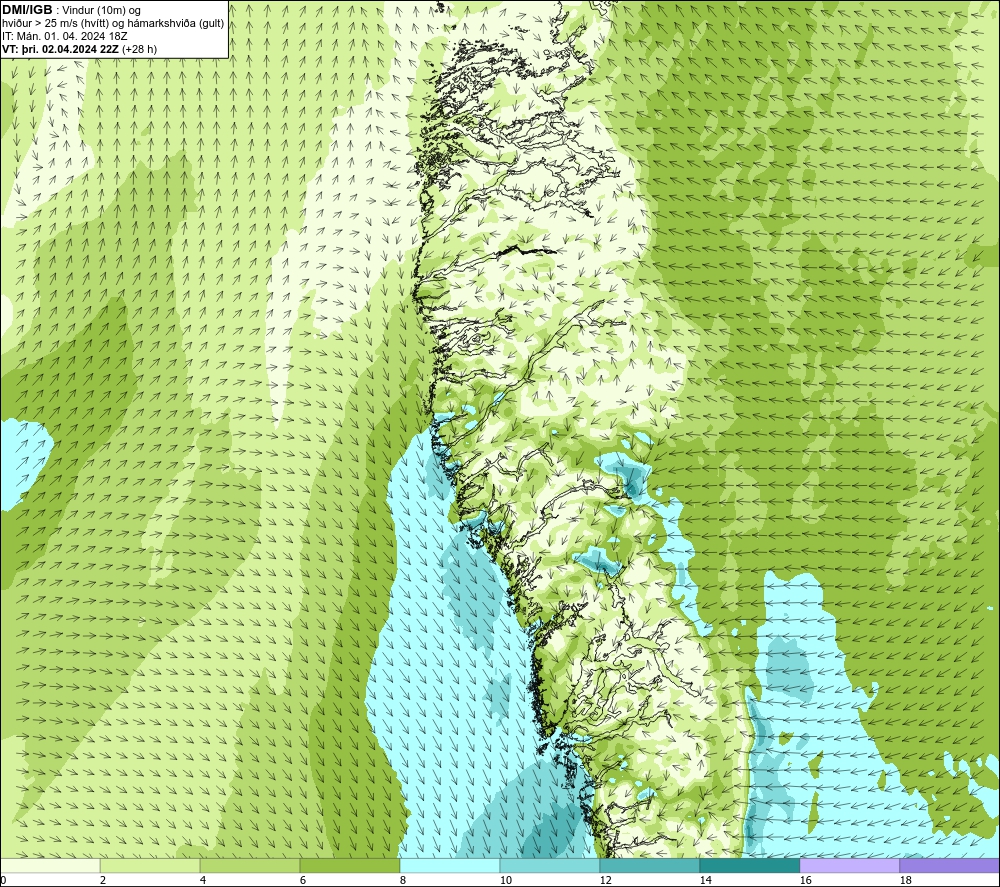Click the 10–12 m/s cyan legend swatch

click(550, 866)
